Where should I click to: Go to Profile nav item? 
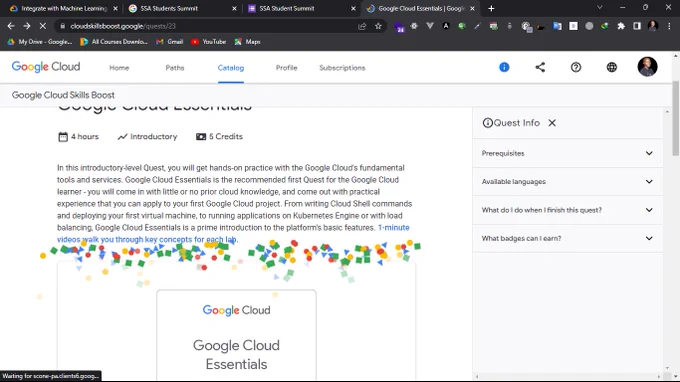(x=287, y=68)
